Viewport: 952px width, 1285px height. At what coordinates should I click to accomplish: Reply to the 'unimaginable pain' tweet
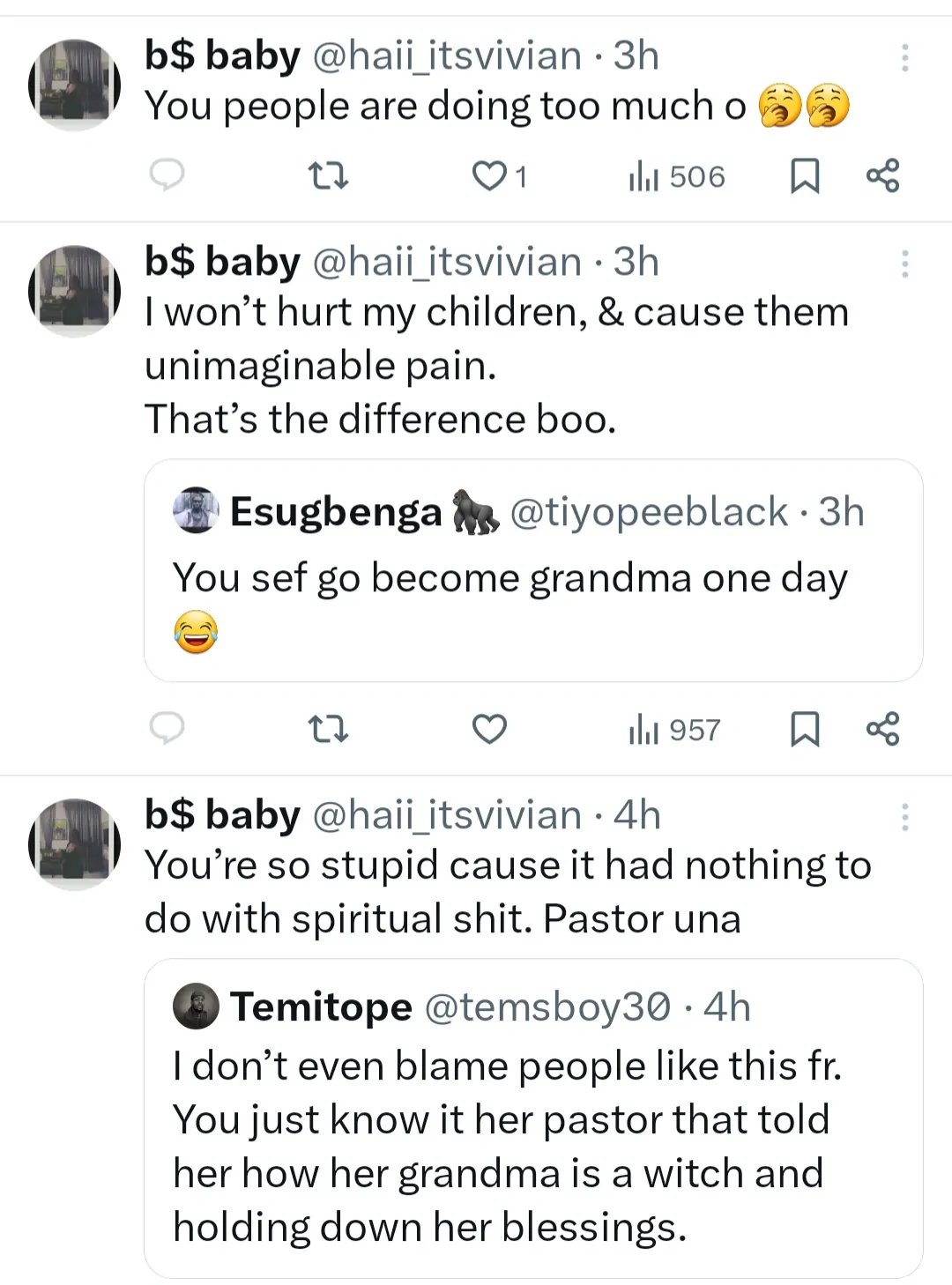click(x=167, y=729)
